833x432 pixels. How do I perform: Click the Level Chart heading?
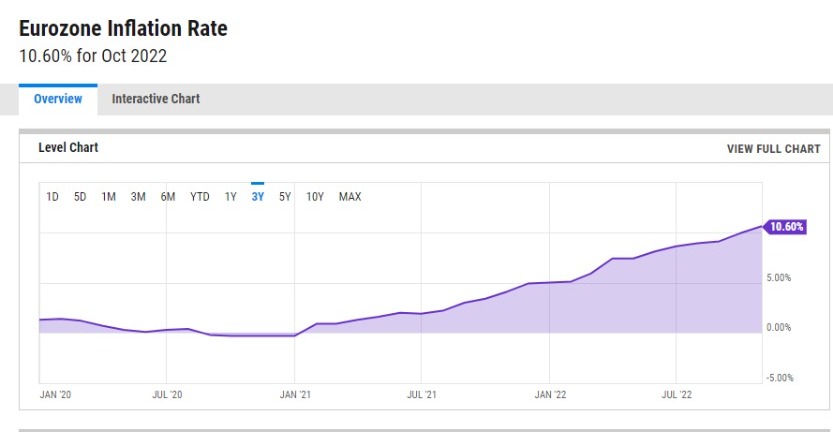[68, 148]
